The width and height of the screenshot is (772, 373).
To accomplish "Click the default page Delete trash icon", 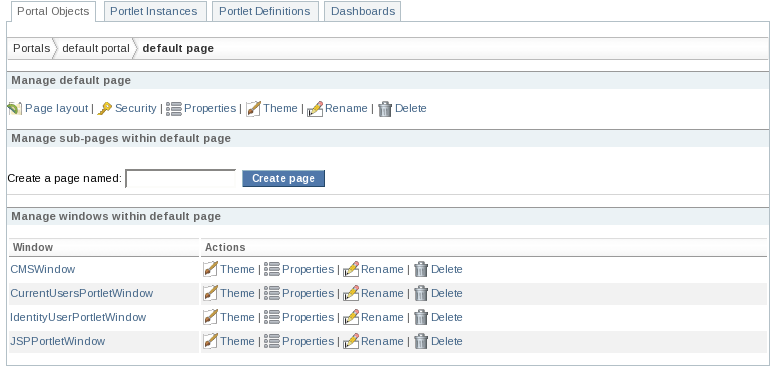I will [385, 109].
